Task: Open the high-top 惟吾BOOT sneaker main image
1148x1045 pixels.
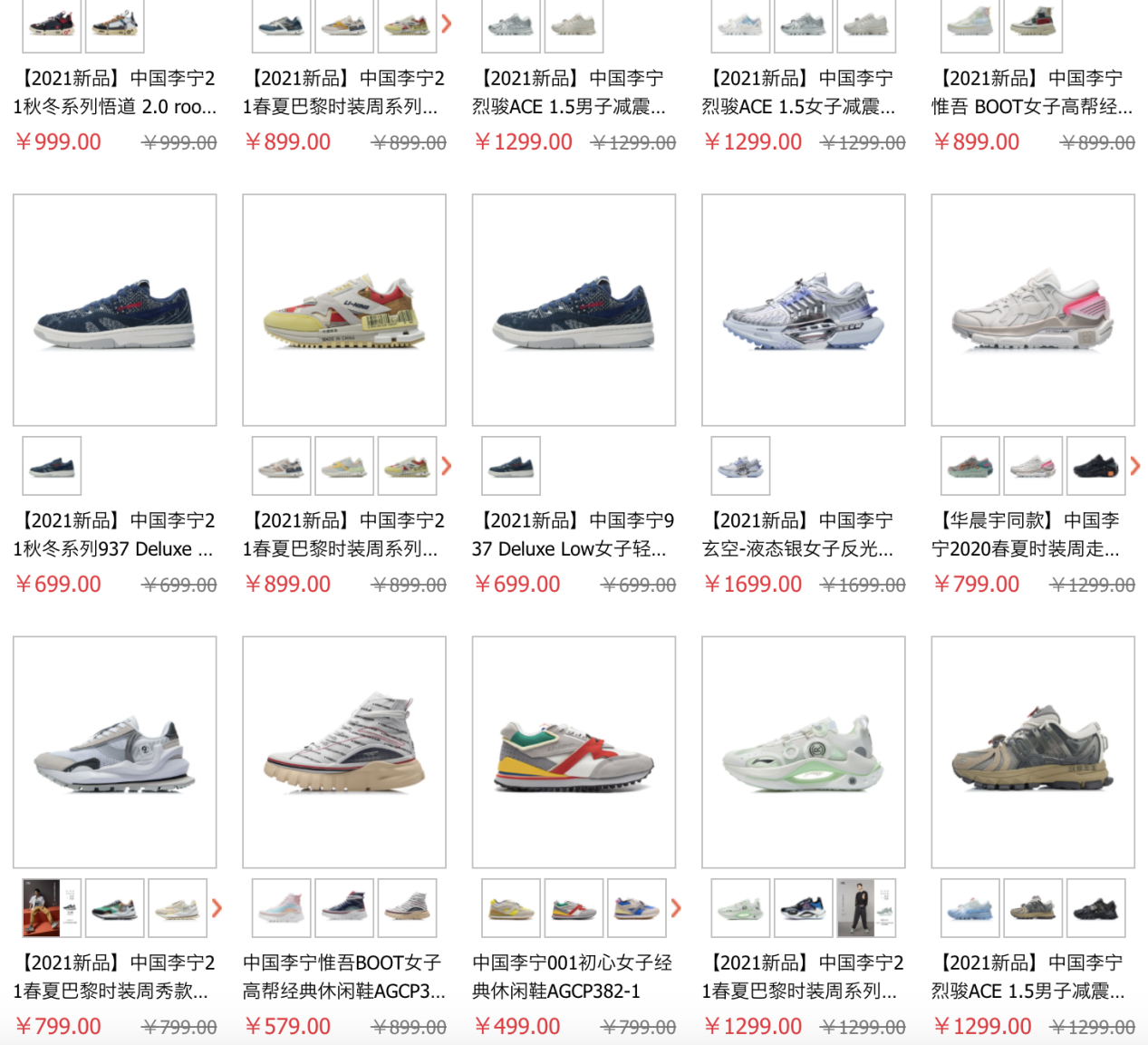Action: tap(344, 752)
